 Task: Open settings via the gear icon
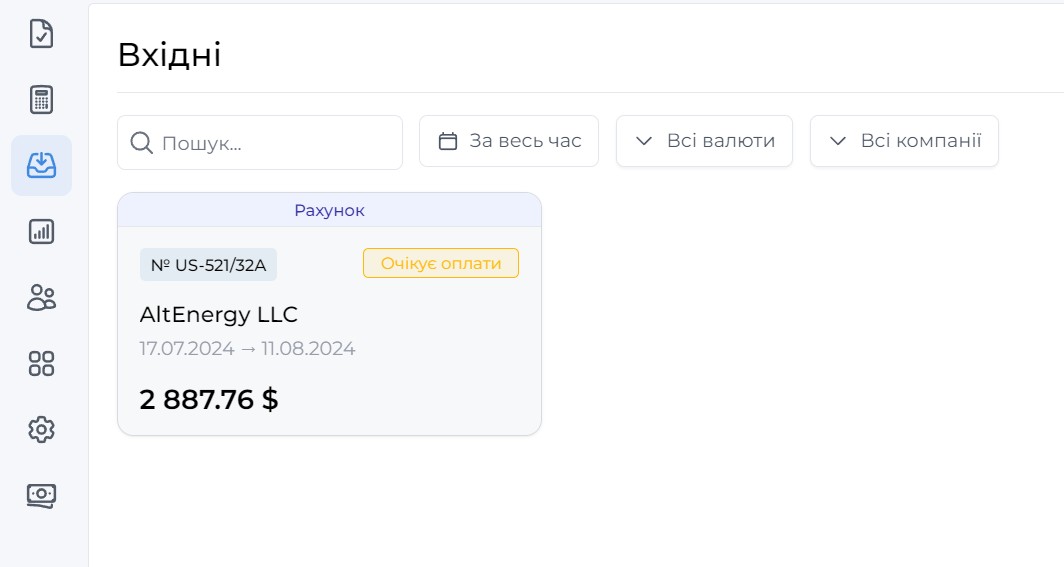pyautogui.click(x=41, y=429)
